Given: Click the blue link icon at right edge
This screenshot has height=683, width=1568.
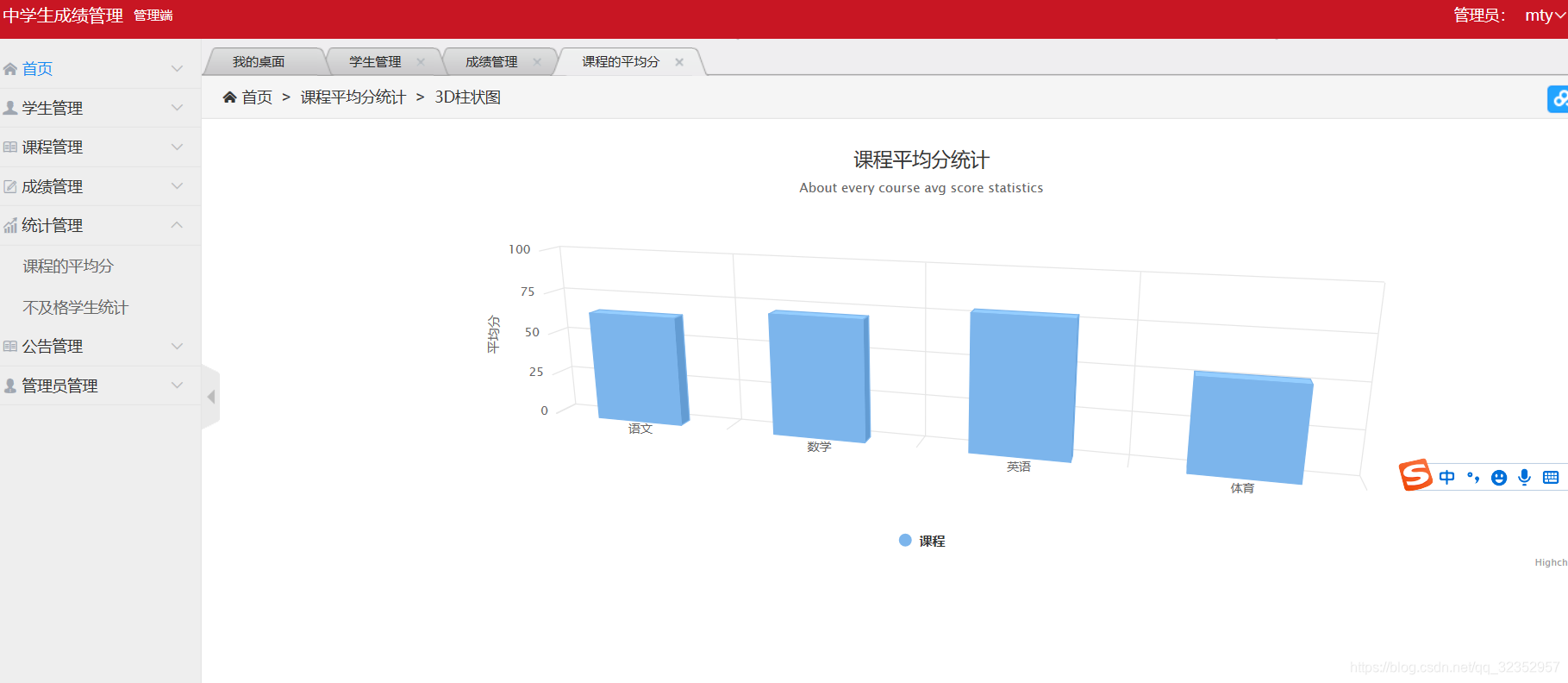Looking at the screenshot, I should coord(1559,99).
